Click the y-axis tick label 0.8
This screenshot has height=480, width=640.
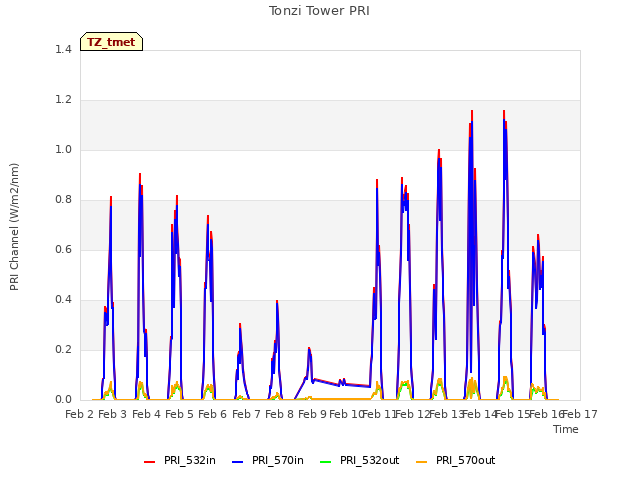pyautogui.click(x=63, y=200)
